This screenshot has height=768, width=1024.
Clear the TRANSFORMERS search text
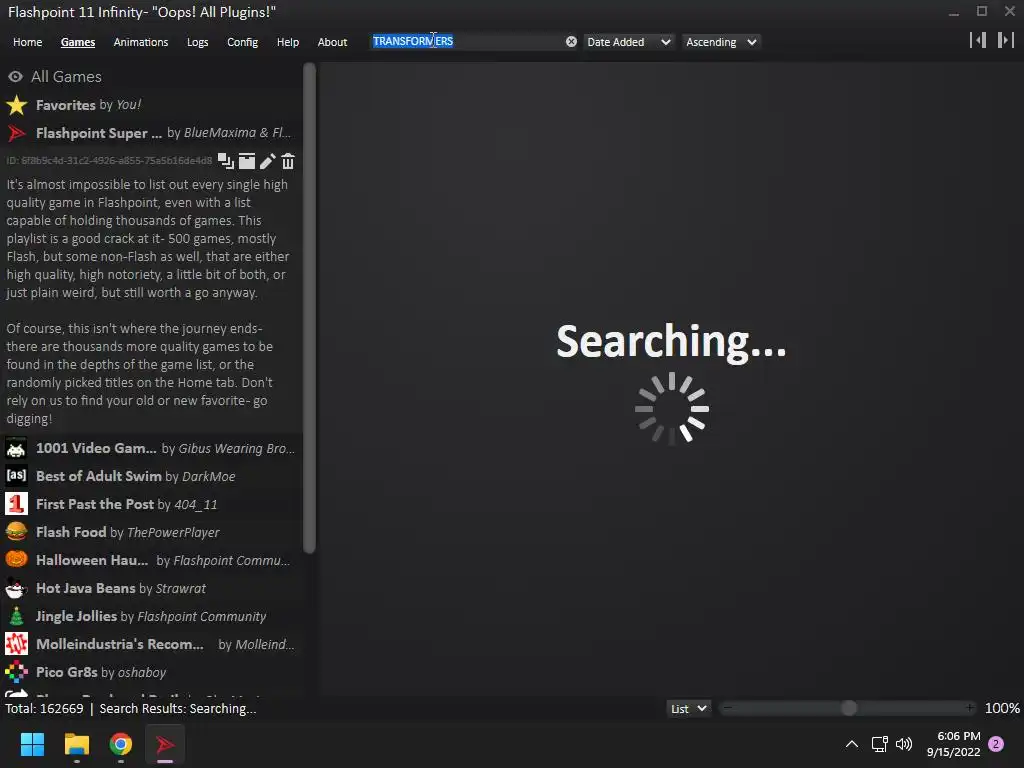point(571,42)
